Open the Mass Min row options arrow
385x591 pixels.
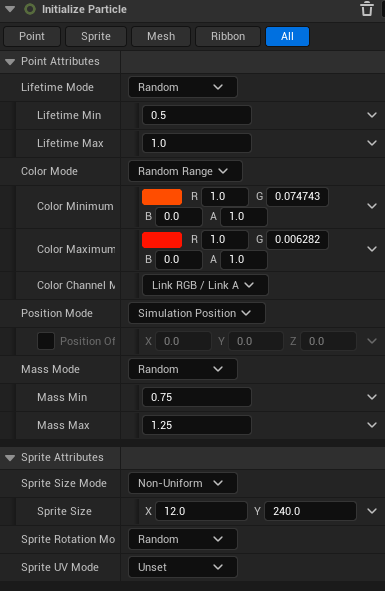(x=372, y=397)
